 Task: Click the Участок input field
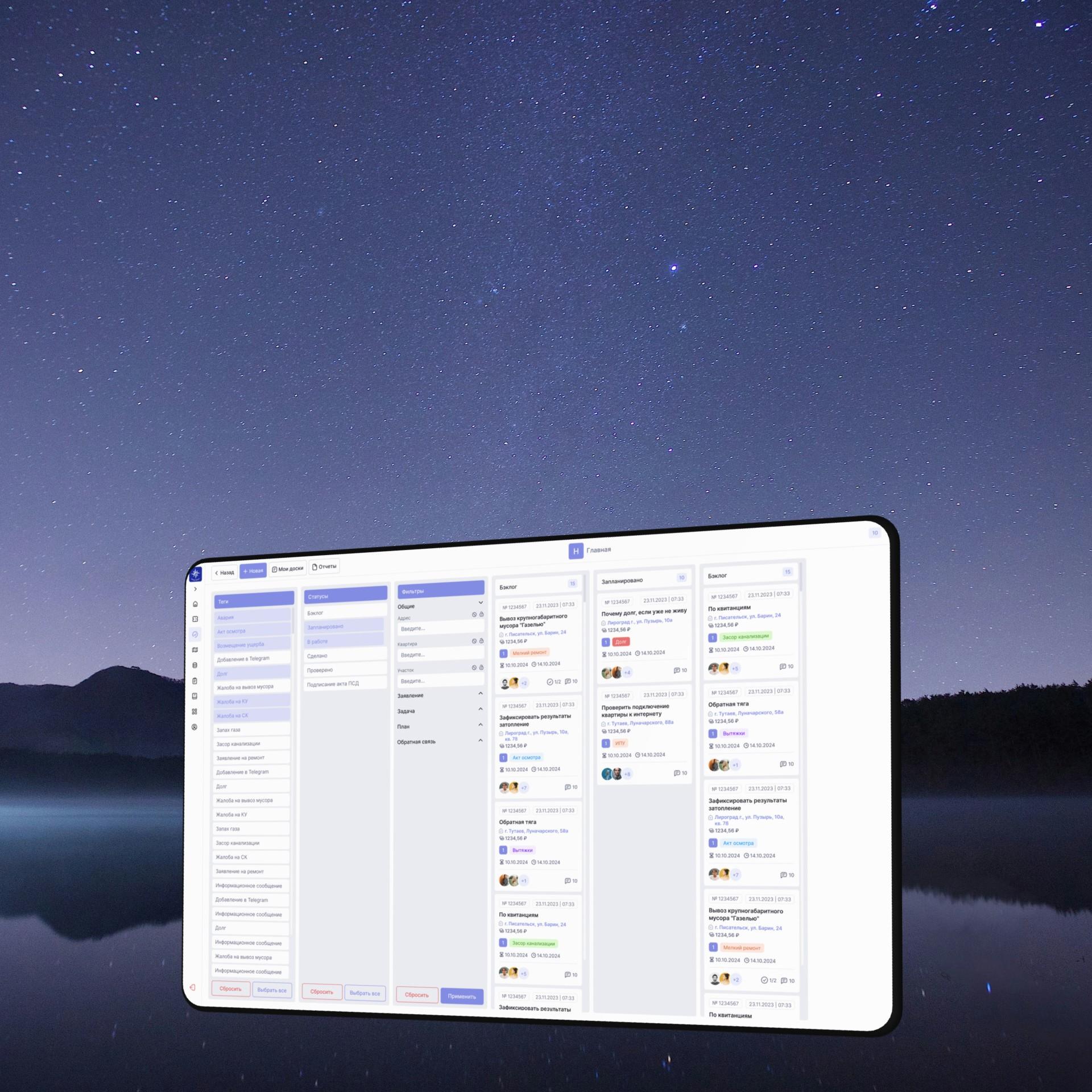[440, 681]
